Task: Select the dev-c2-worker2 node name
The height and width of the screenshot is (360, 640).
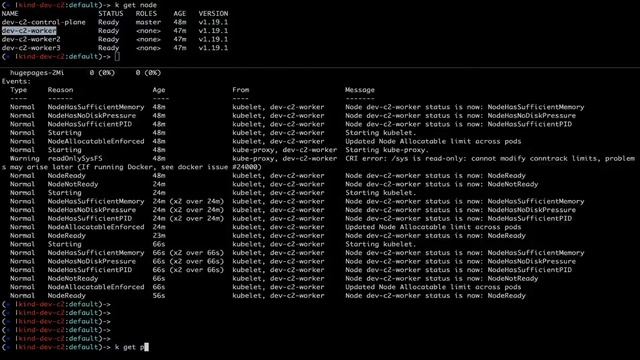Action: click(x=31, y=39)
